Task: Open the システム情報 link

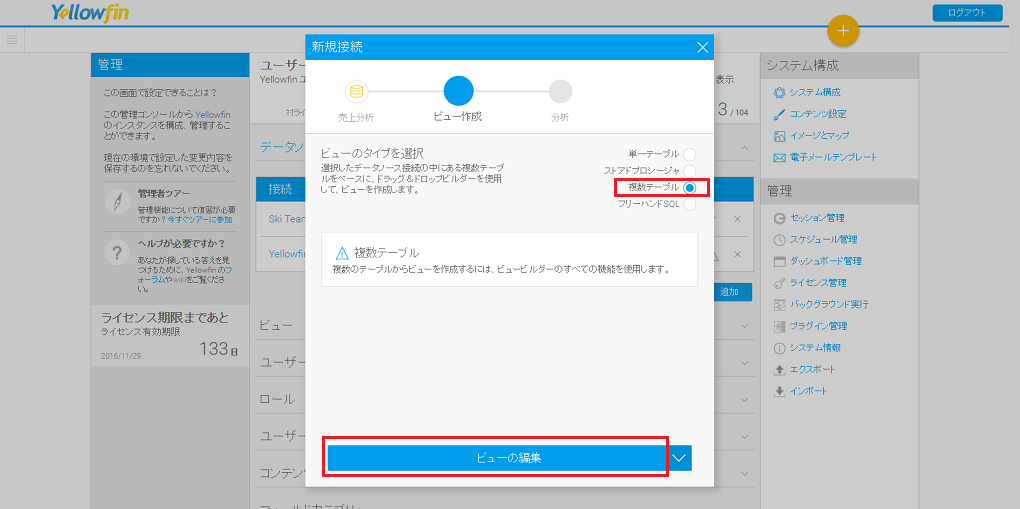Action: tap(815, 348)
